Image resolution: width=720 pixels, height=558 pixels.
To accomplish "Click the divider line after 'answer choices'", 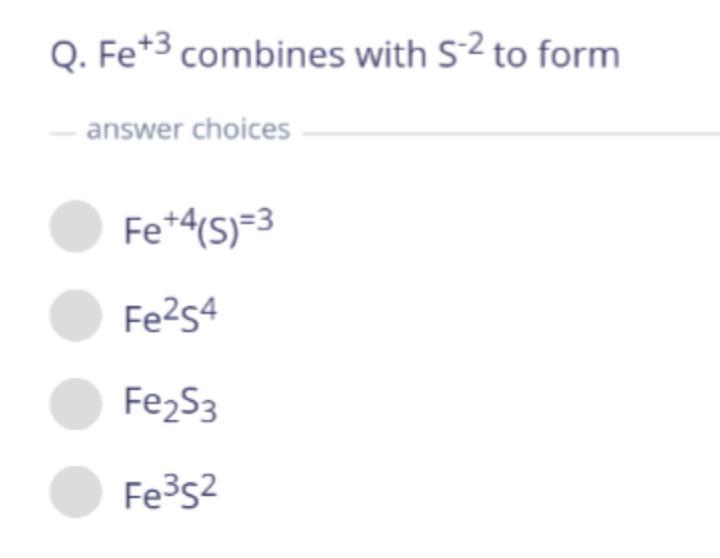I will 511,134.
